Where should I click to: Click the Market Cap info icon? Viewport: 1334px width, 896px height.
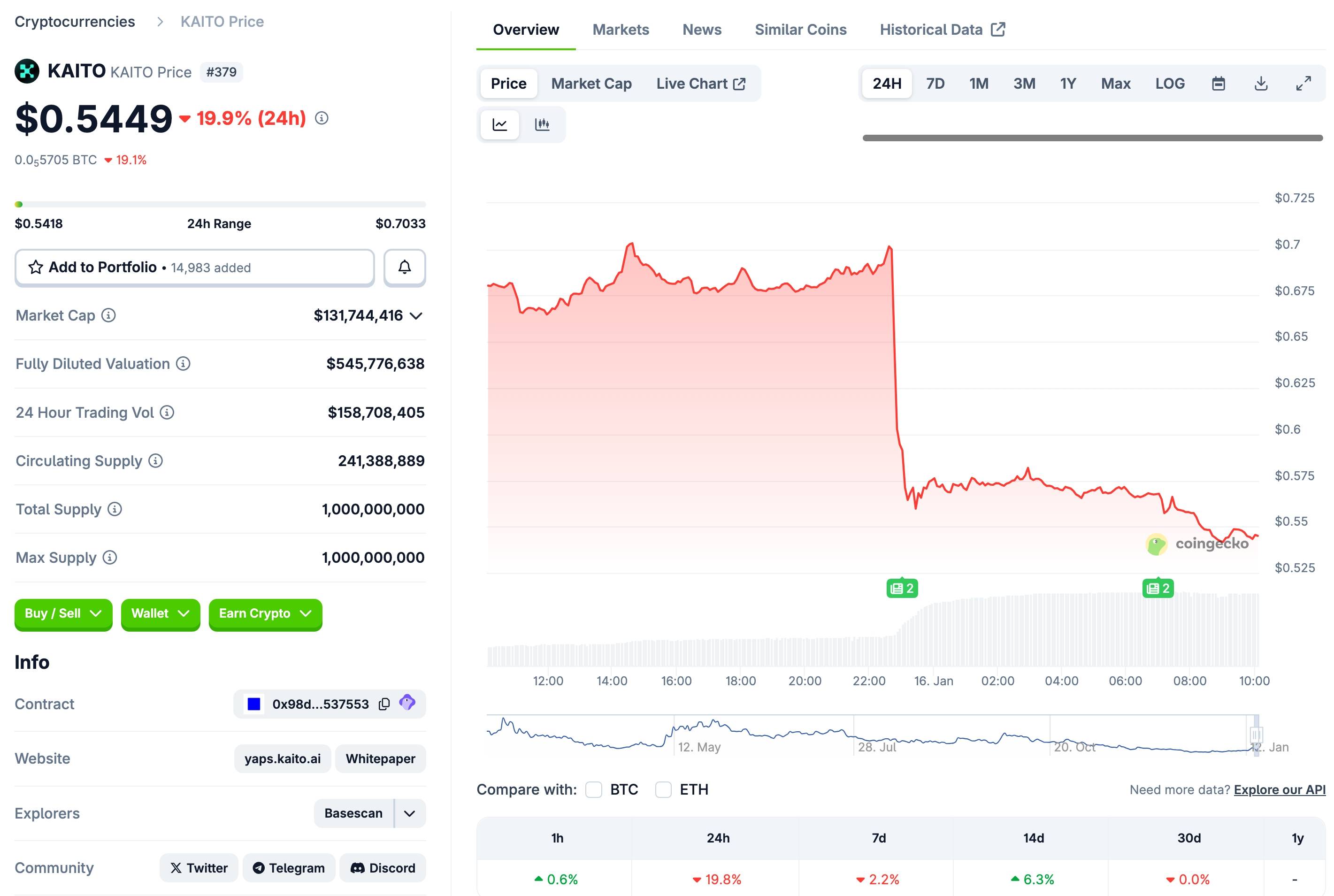click(x=108, y=315)
